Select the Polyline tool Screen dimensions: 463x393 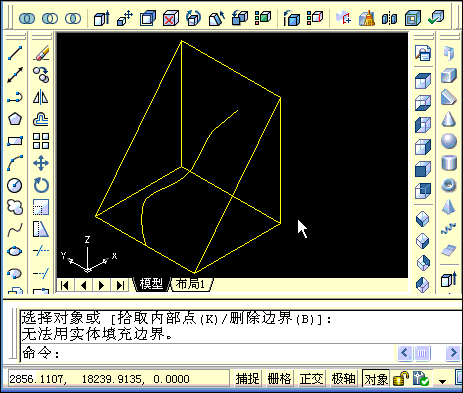click(15, 97)
